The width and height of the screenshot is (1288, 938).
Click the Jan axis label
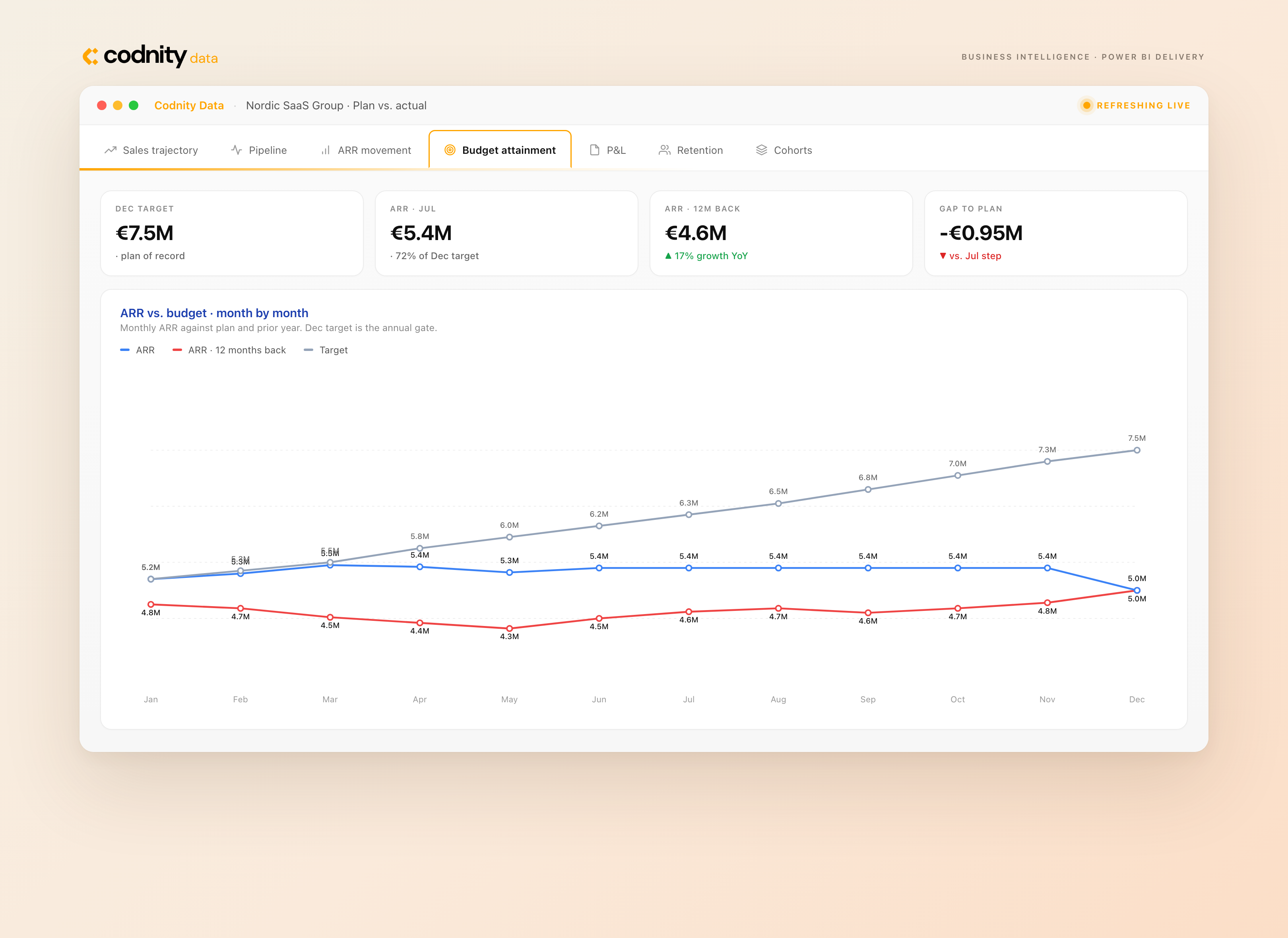pos(151,700)
